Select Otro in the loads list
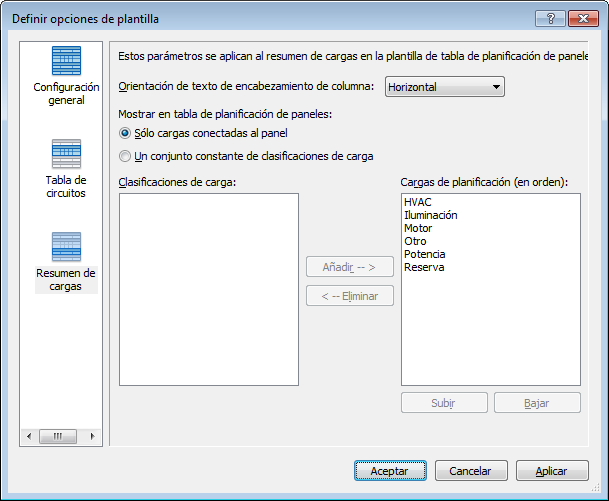Viewport: 609px width, 501px height. 415,241
